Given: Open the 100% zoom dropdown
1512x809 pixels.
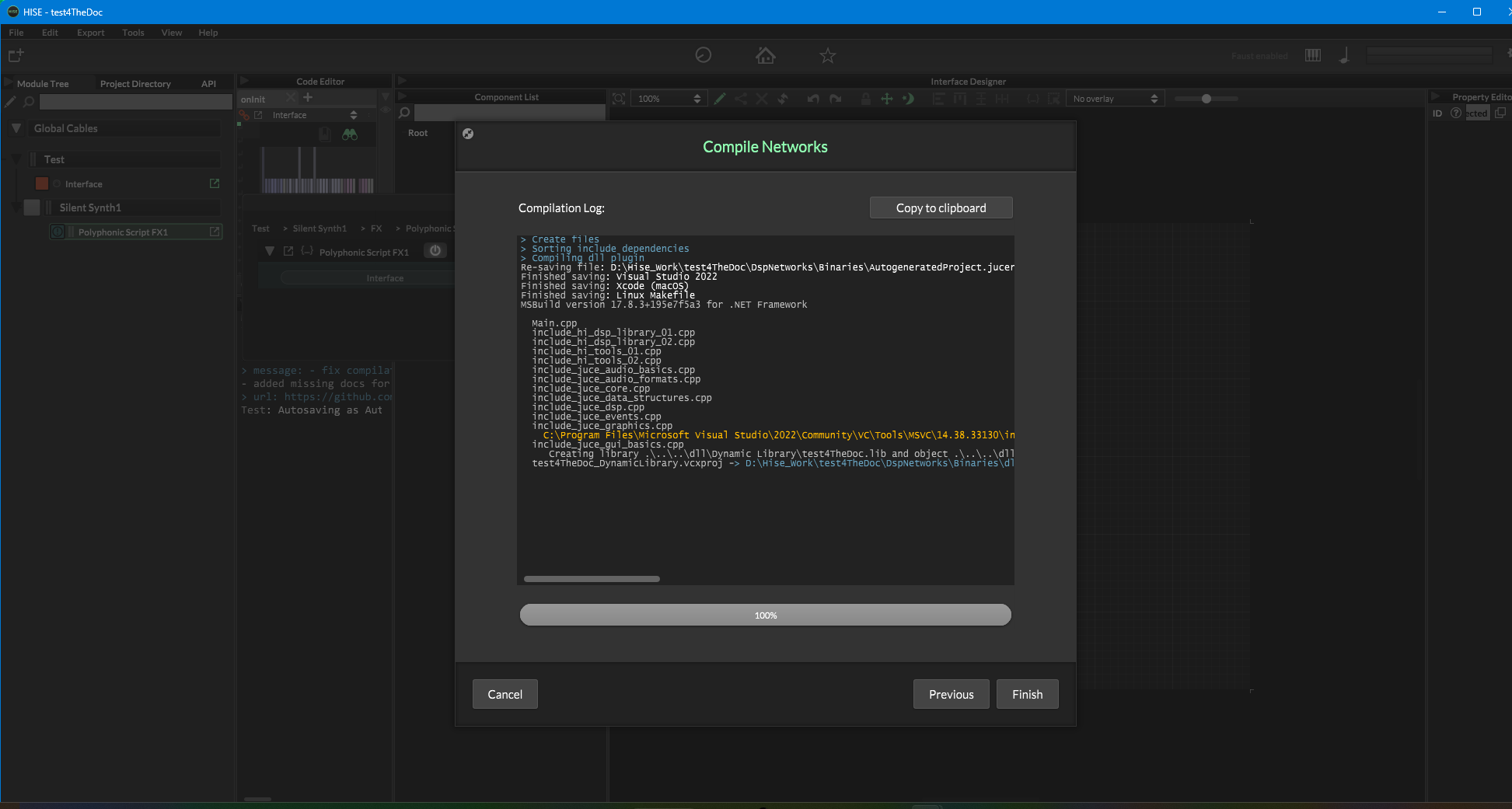Looking at the screenshot, I should click(x=669, y=99).
